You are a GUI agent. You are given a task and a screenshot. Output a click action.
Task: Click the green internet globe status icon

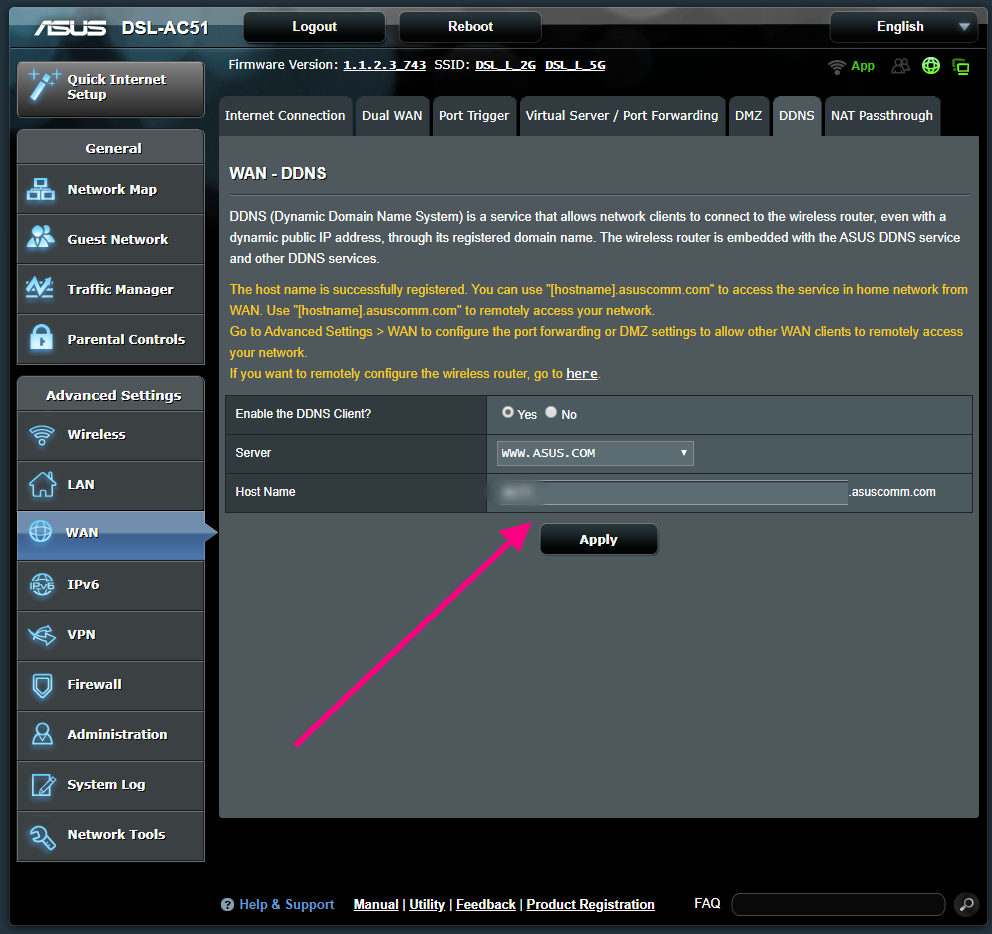[931, 65]
